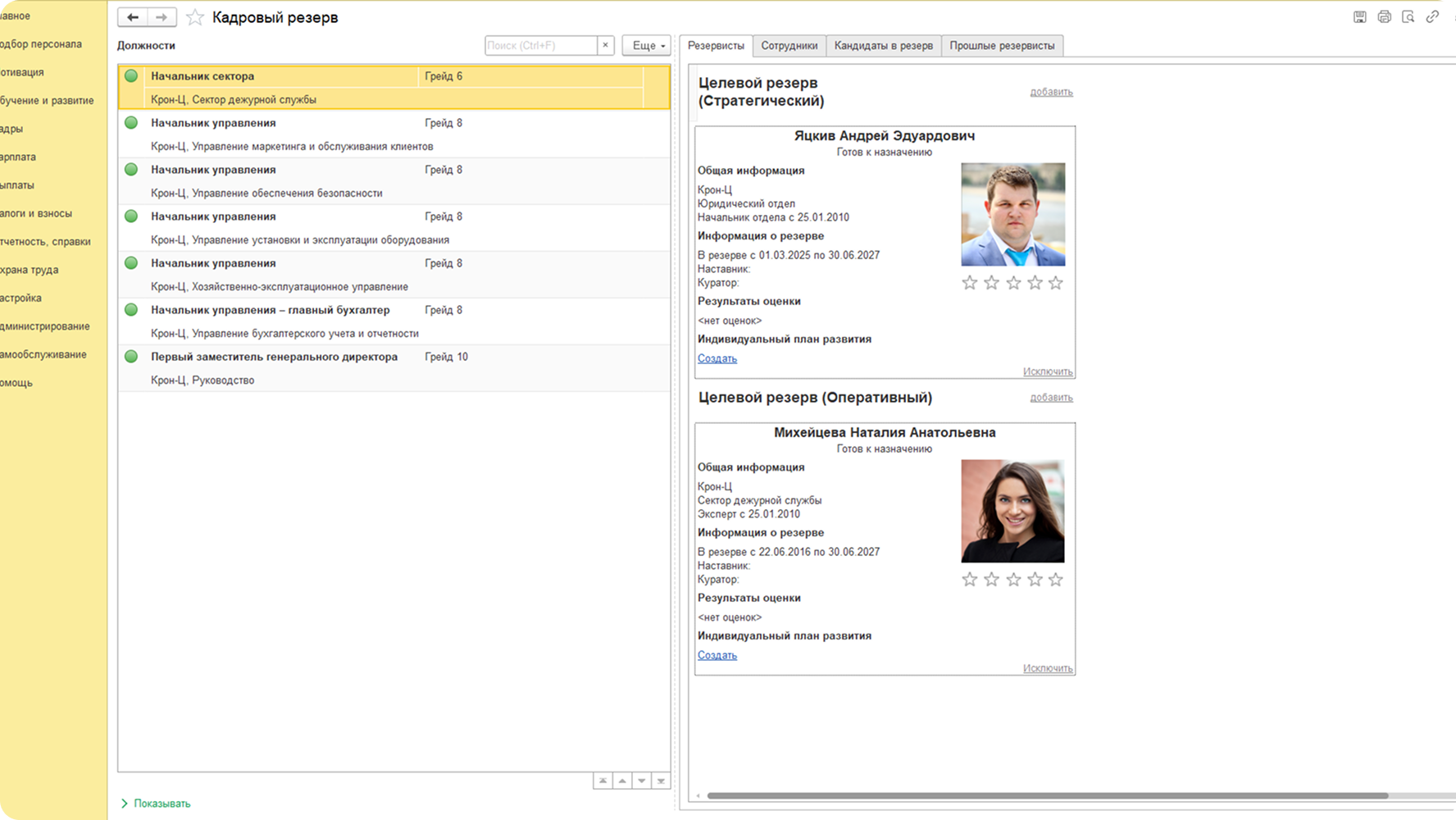Open print preview via magnifier-page icon
The height and width of the screenshot is (820, 1456).
(x=1408, y=17)
